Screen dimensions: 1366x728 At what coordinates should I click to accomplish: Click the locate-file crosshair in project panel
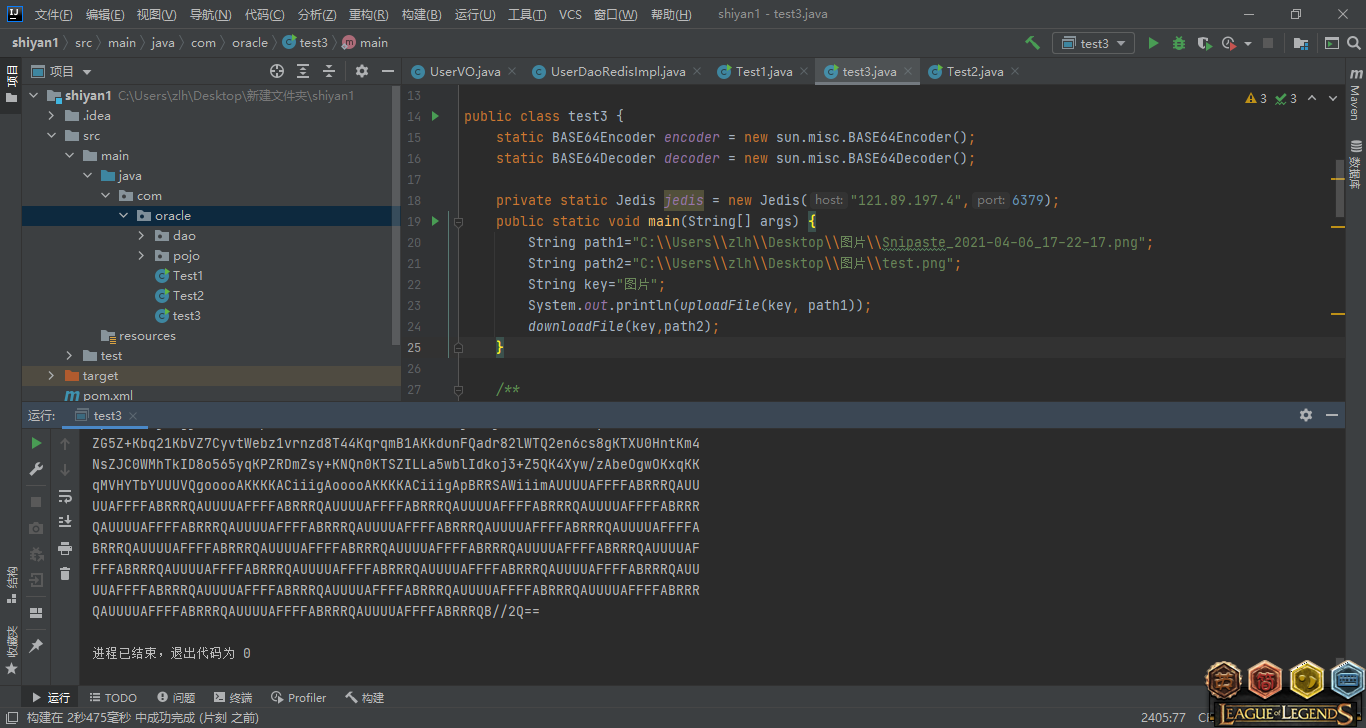coord(277,71)
